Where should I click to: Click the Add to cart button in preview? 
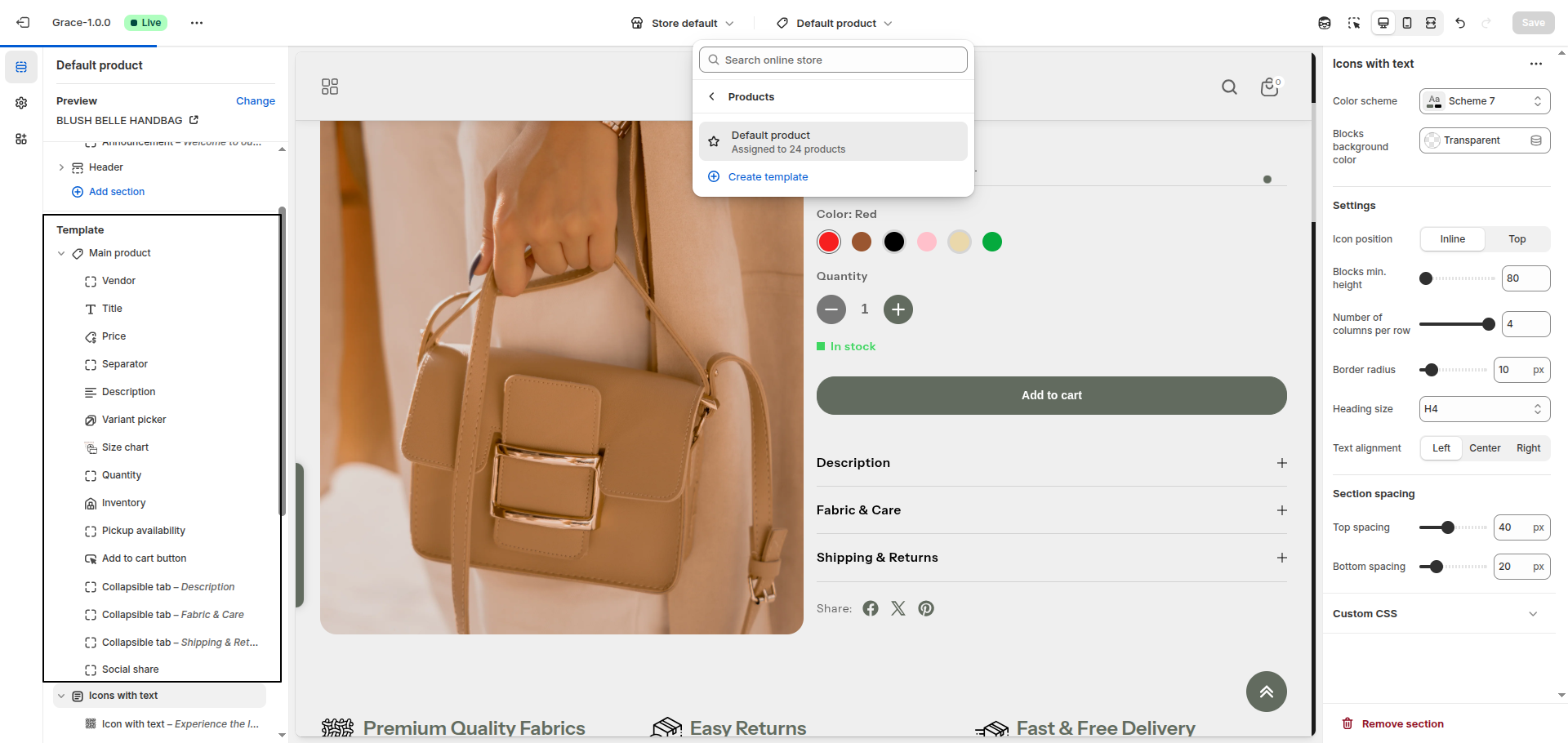point(1052,395)
